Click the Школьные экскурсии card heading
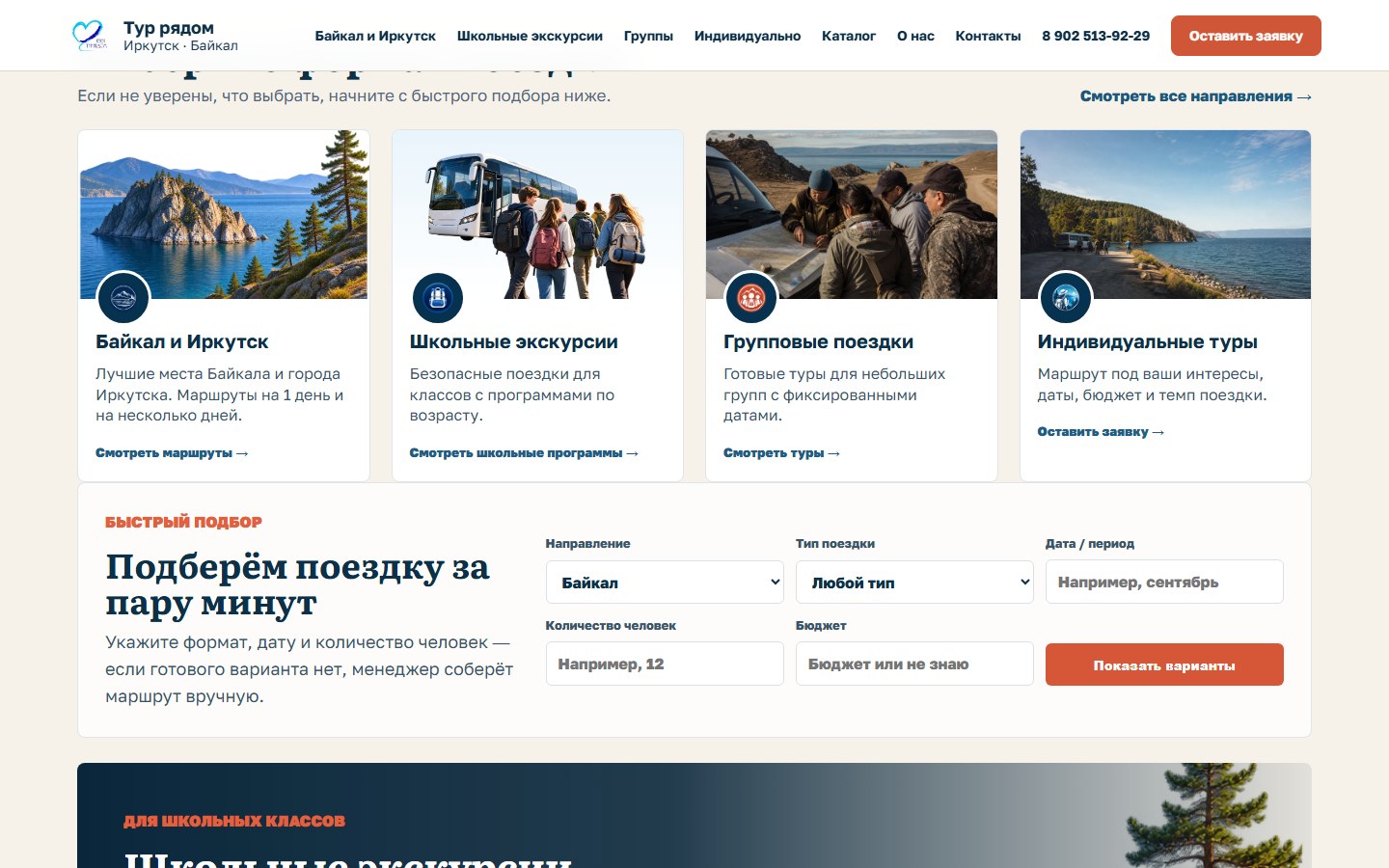Viewport: 1389px width, 868px height. click(514, 342)
